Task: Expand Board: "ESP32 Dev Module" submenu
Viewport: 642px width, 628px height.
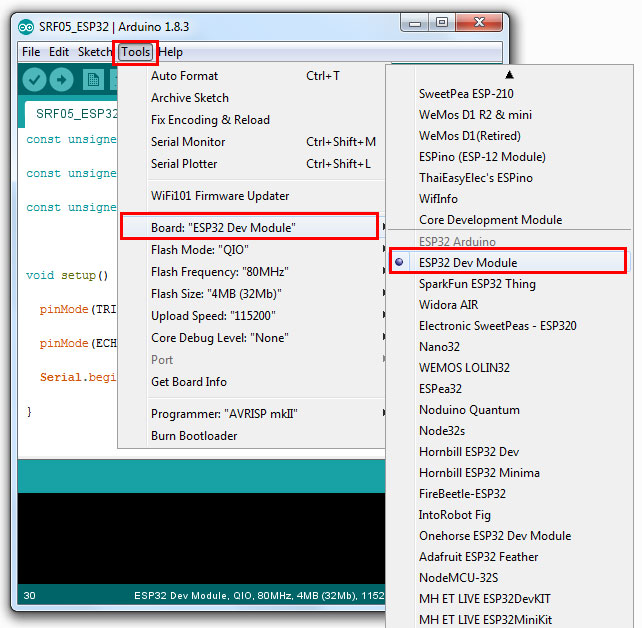Action: [251, 227]
